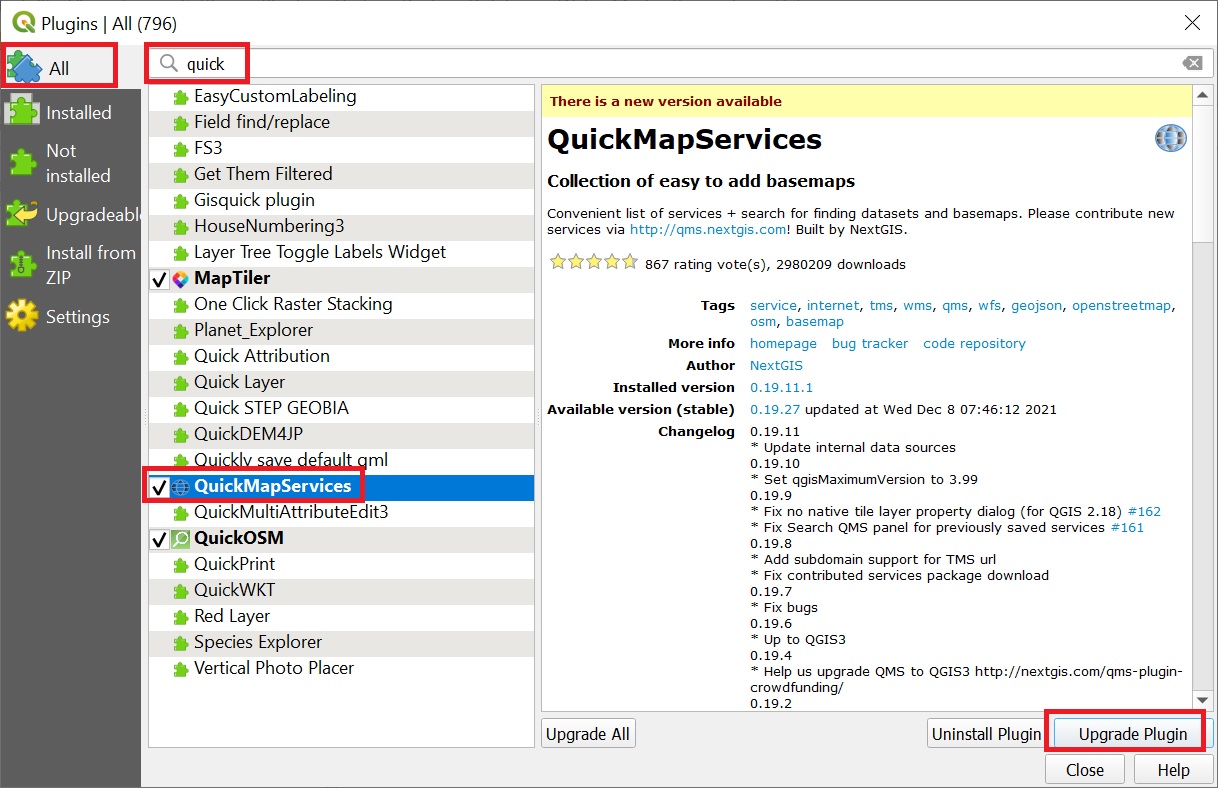Click the geojson tag link
This screenshot has height=788, width=1218.
pyautogui.click(x=1036, y=305)
